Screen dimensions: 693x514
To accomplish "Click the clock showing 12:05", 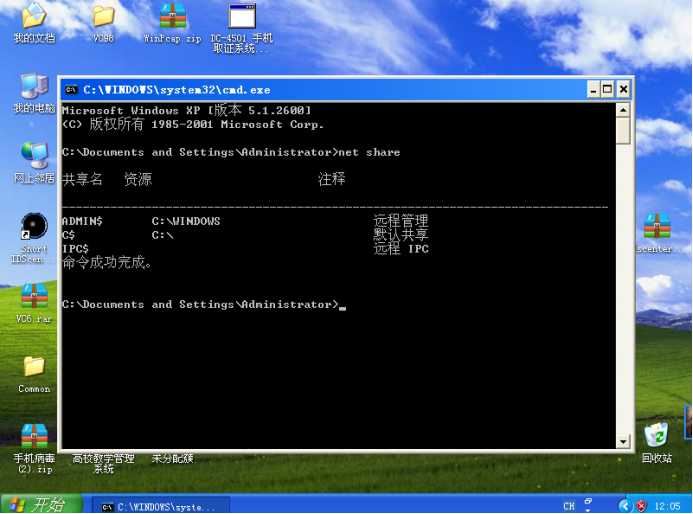I will tap(667, 506).
